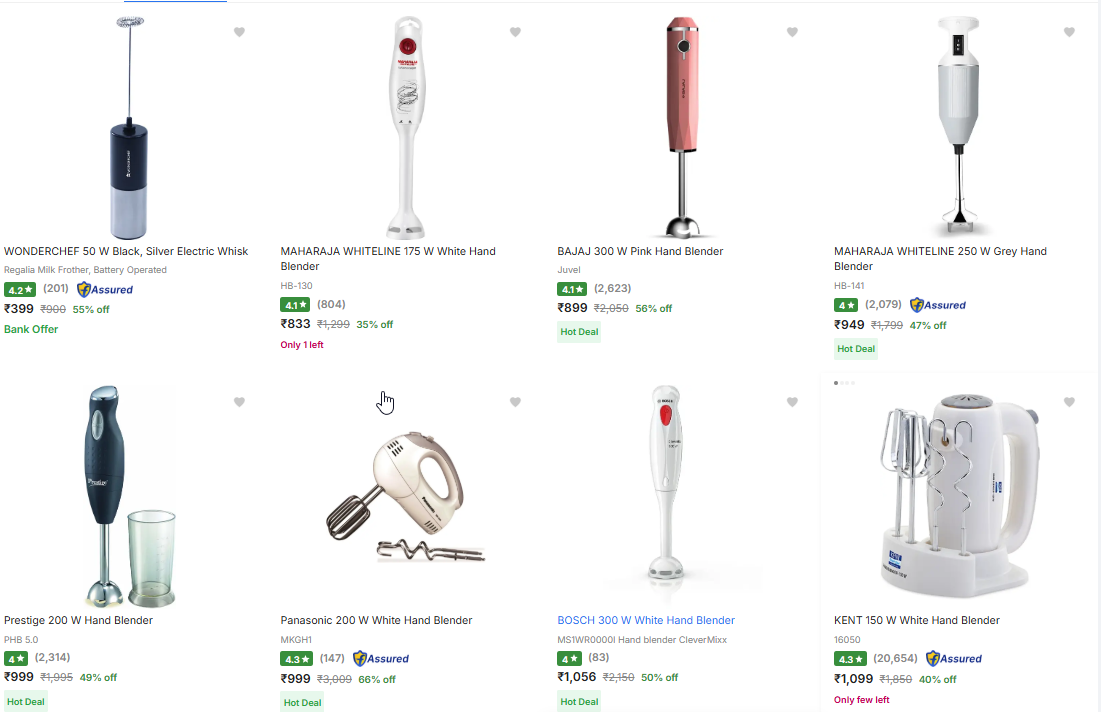Add Bajaj Pink Hand Blender to wishlist
Image resolution: width=1101 pixels, height=712 pixels.
[792, 32]
